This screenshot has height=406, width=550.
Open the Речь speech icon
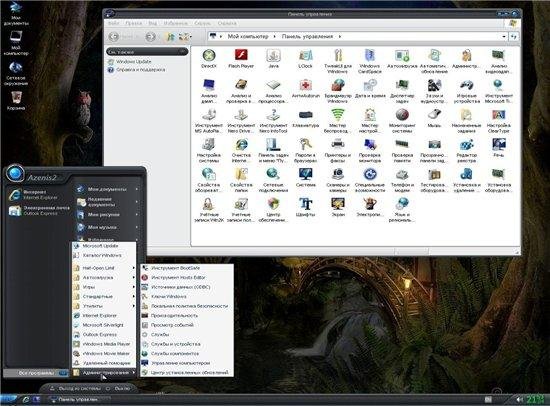pos(498,148)
